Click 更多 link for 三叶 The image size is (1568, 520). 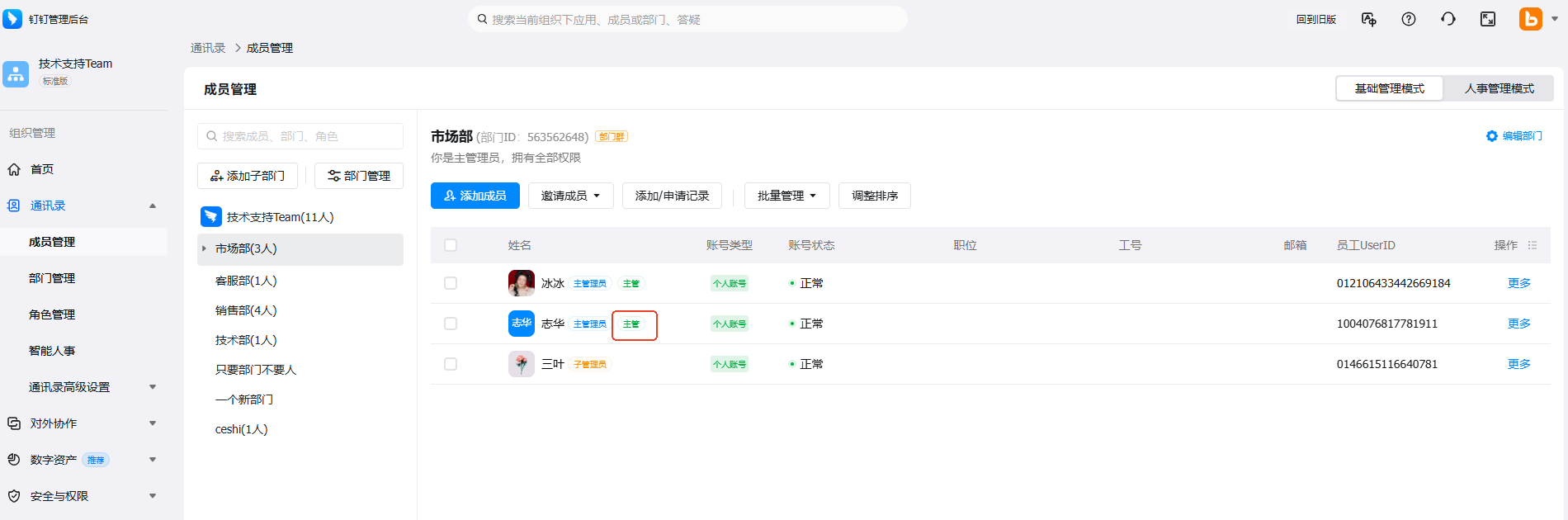(x=1518, y=364)
